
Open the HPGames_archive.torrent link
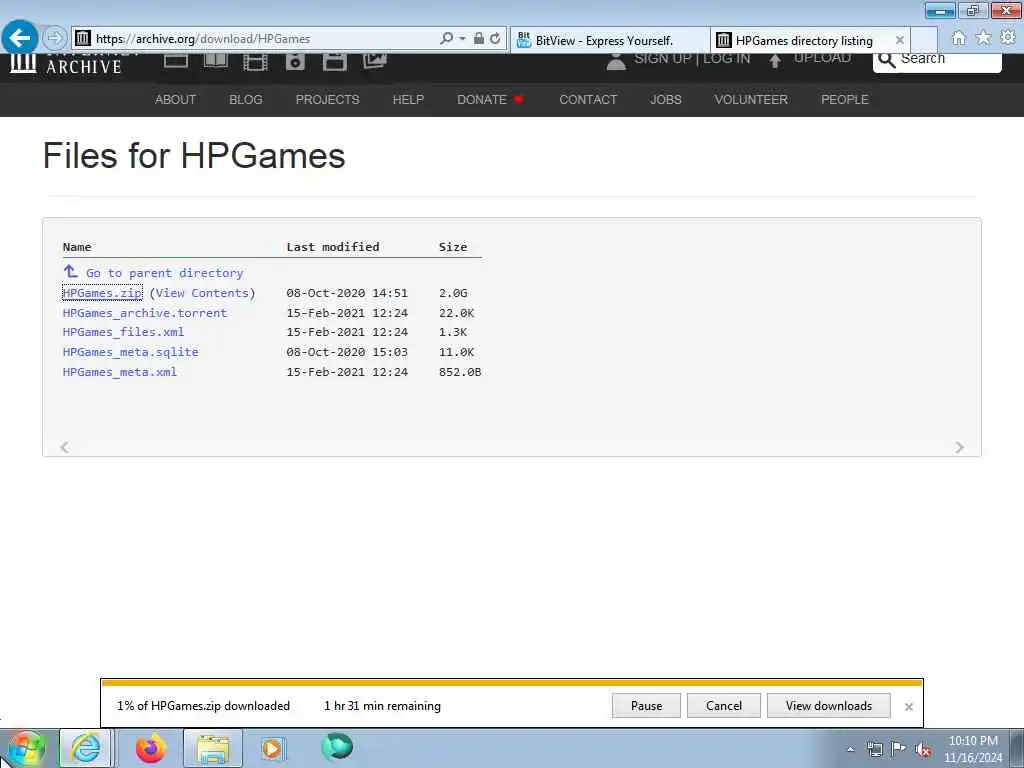tap(145, 313)
